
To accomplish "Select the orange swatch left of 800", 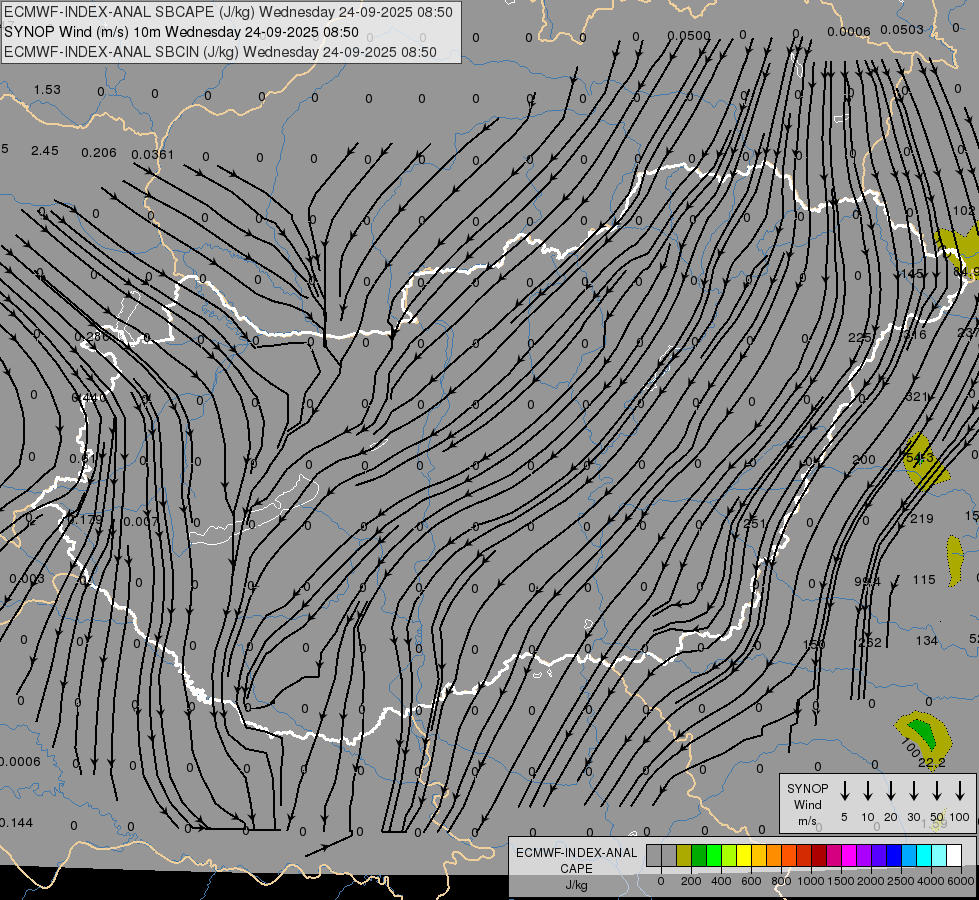I will 775,855.
